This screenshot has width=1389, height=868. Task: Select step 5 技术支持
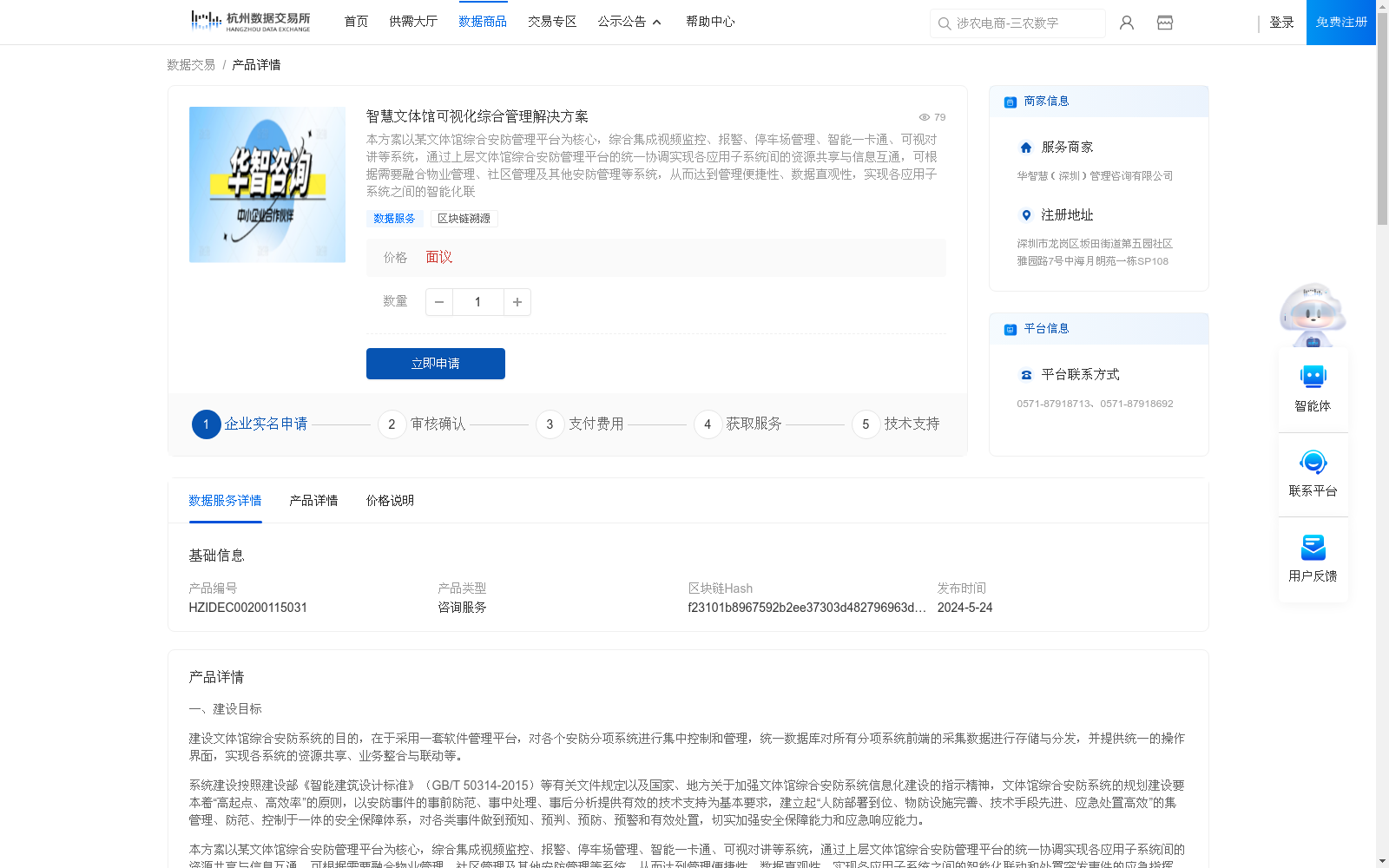click(896, 424)
